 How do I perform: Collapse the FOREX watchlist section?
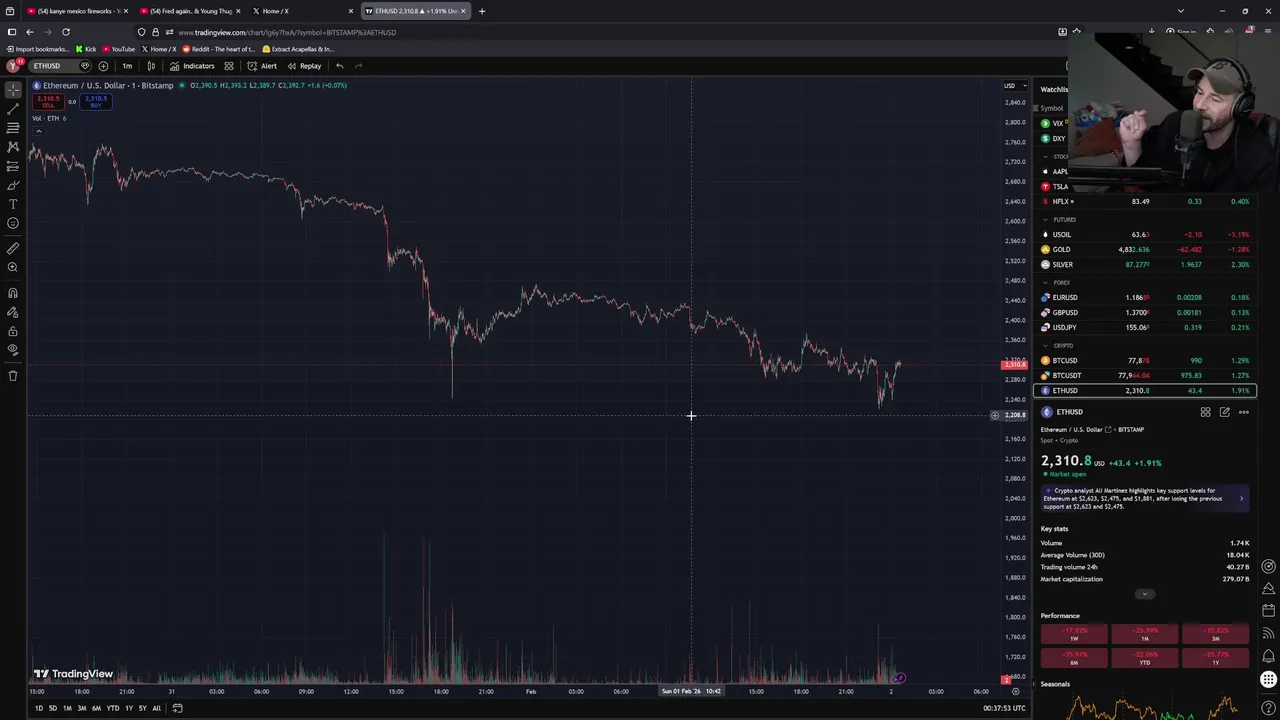[x=1046, y=282]
